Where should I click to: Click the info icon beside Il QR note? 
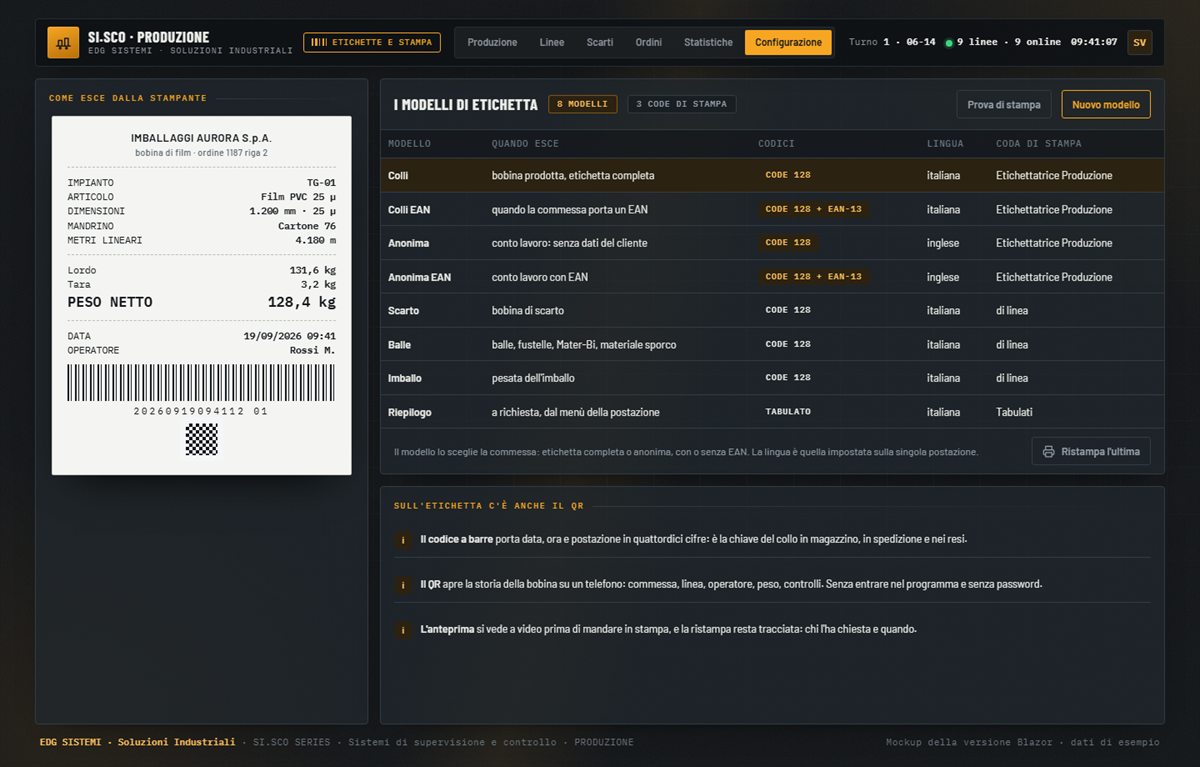(x=403, y=585)
